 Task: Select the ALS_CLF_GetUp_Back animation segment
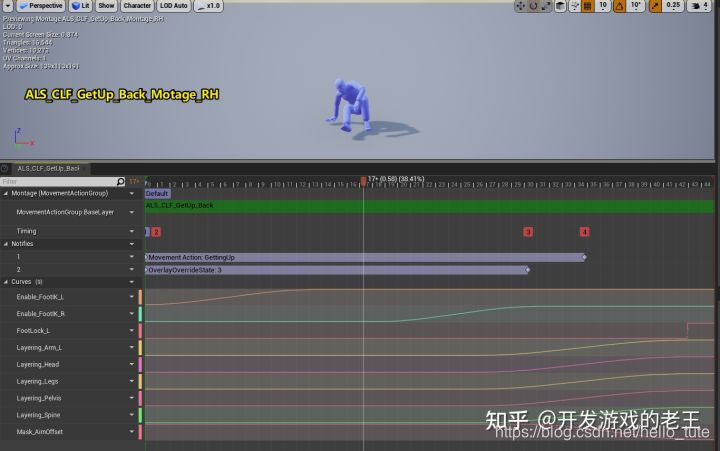[429, 206]
